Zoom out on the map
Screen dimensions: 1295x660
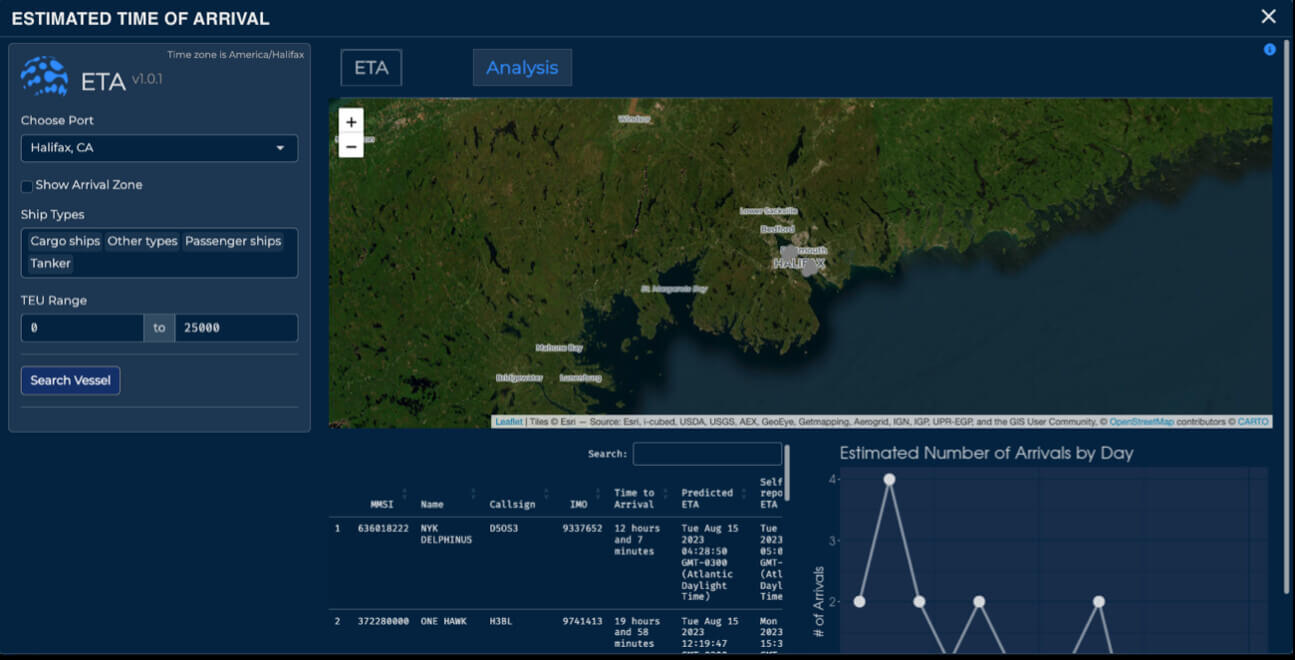(351, 146)
